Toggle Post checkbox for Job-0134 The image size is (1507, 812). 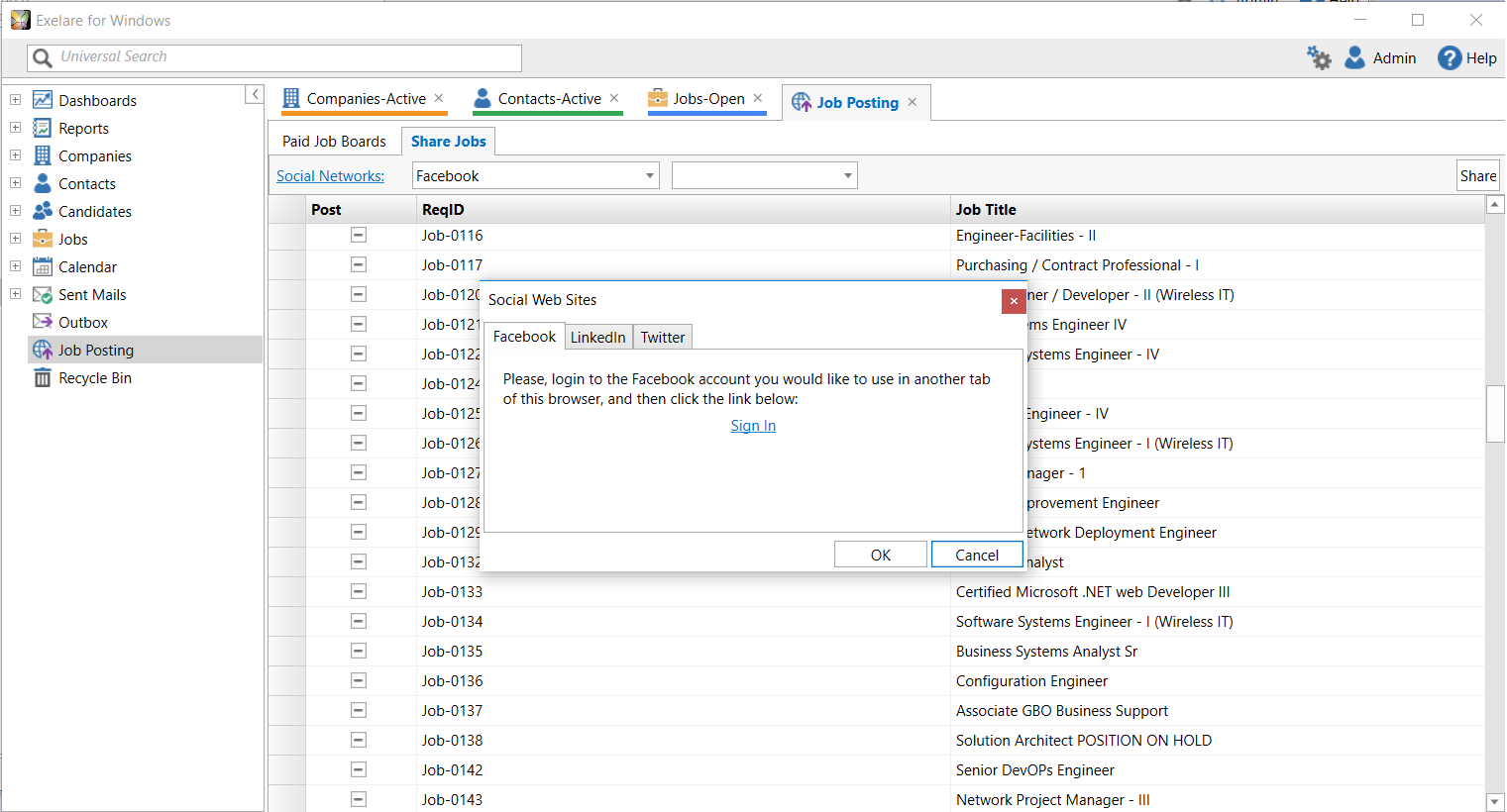[x=359, y=621]
